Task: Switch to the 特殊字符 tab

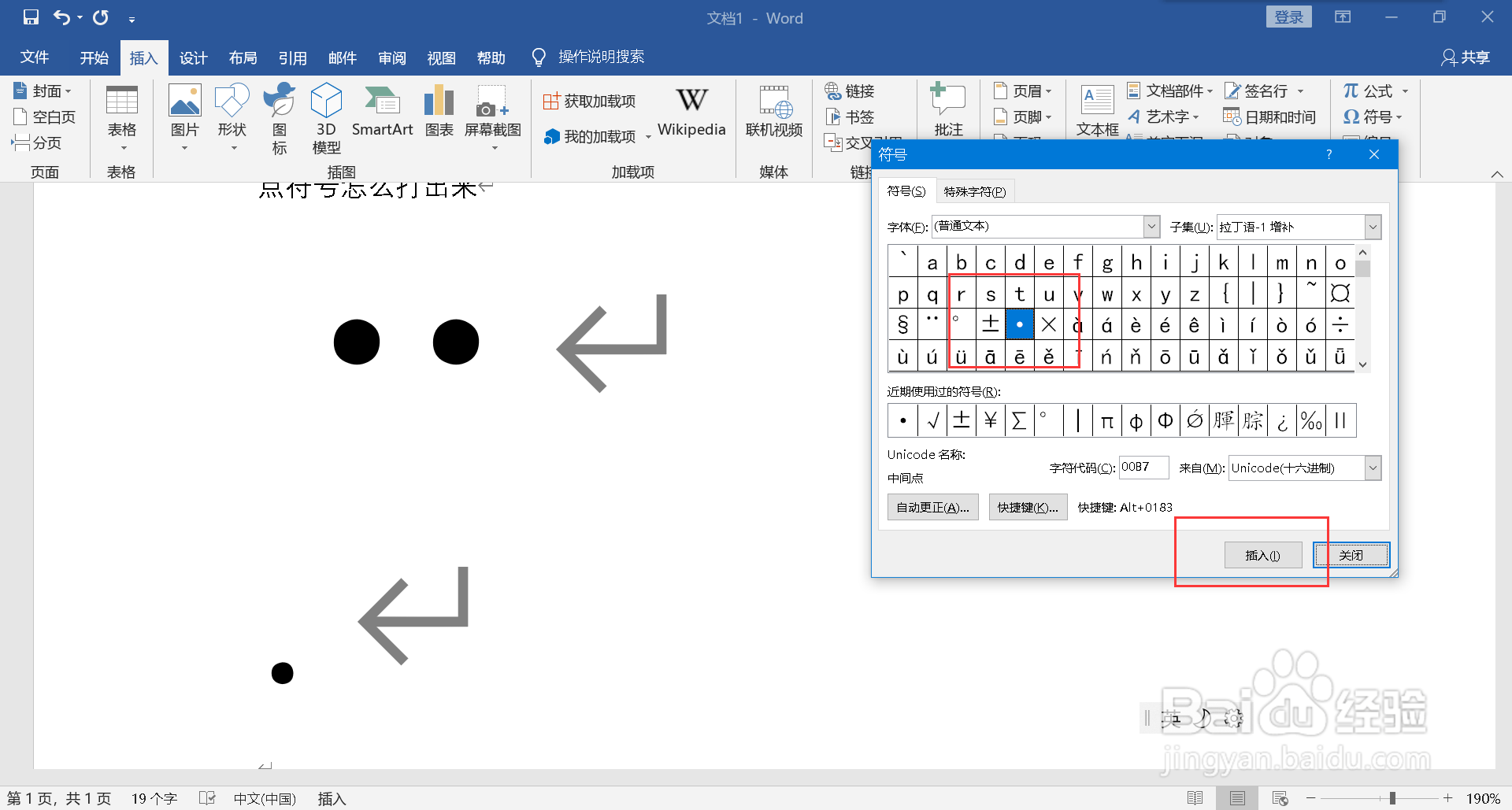Action: point(975,190)
